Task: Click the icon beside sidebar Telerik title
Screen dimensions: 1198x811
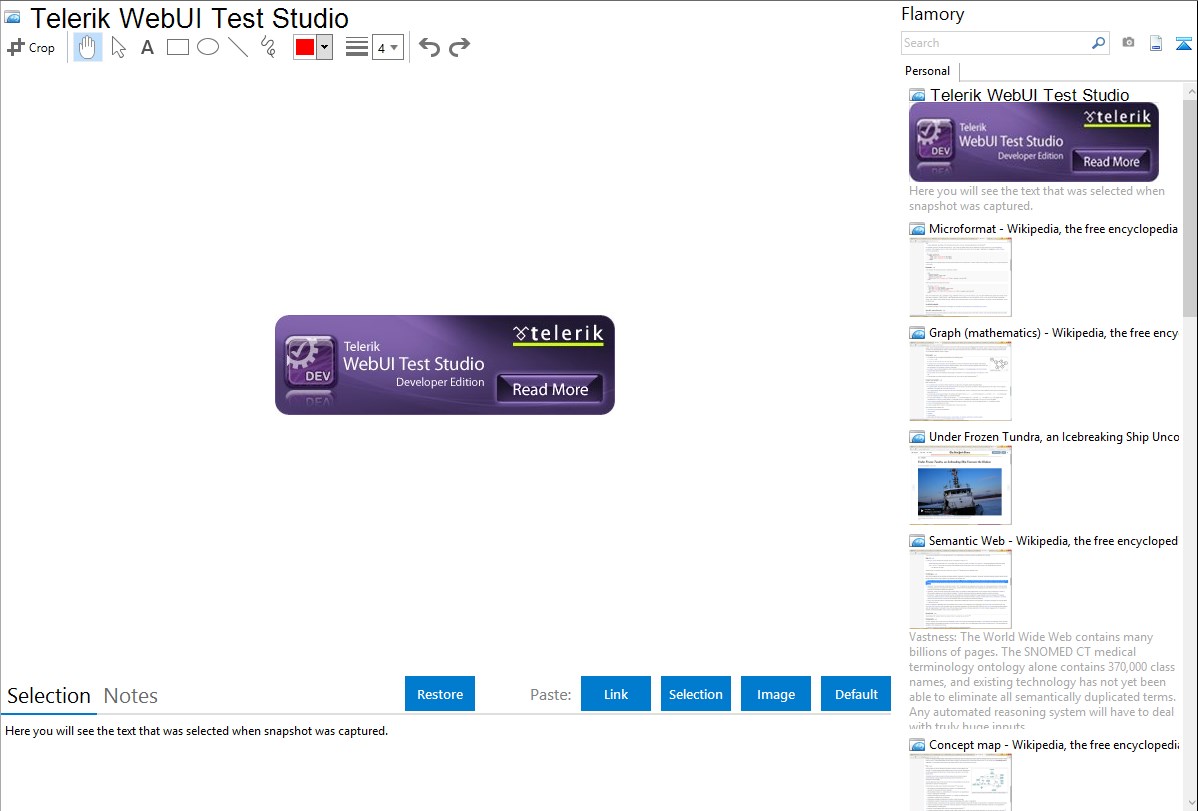Action: pos(918,96)
